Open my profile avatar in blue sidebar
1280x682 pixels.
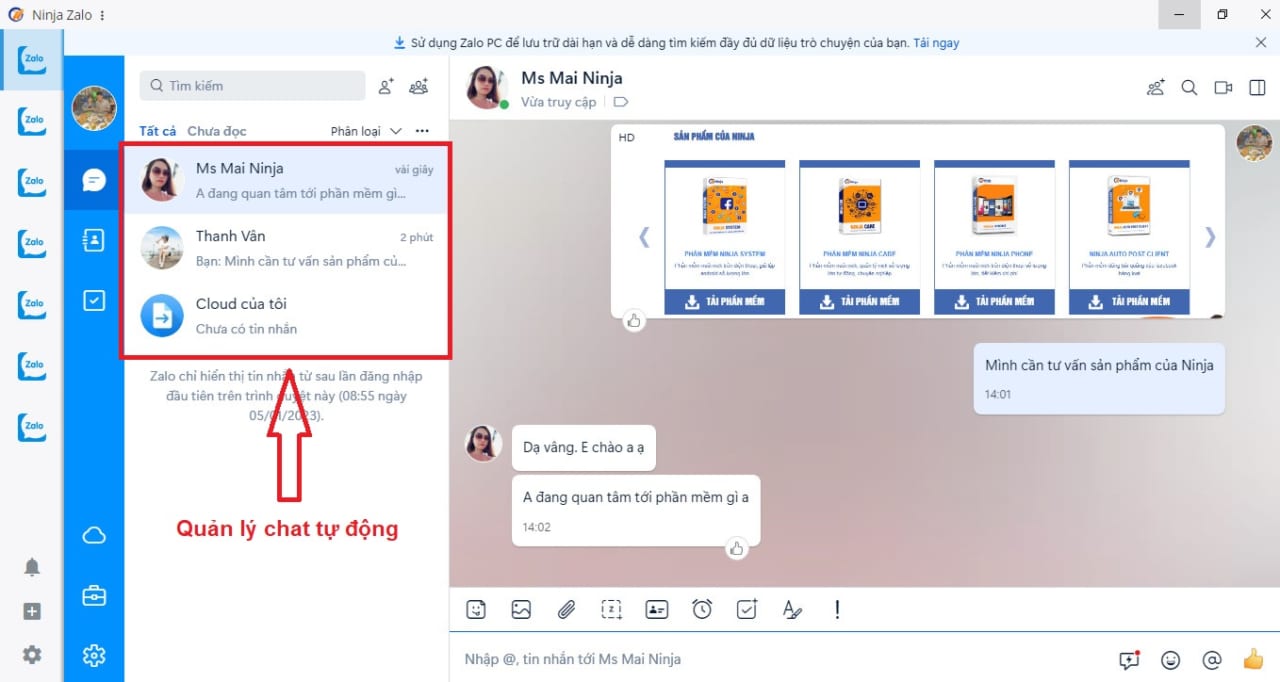pos(94,108)
